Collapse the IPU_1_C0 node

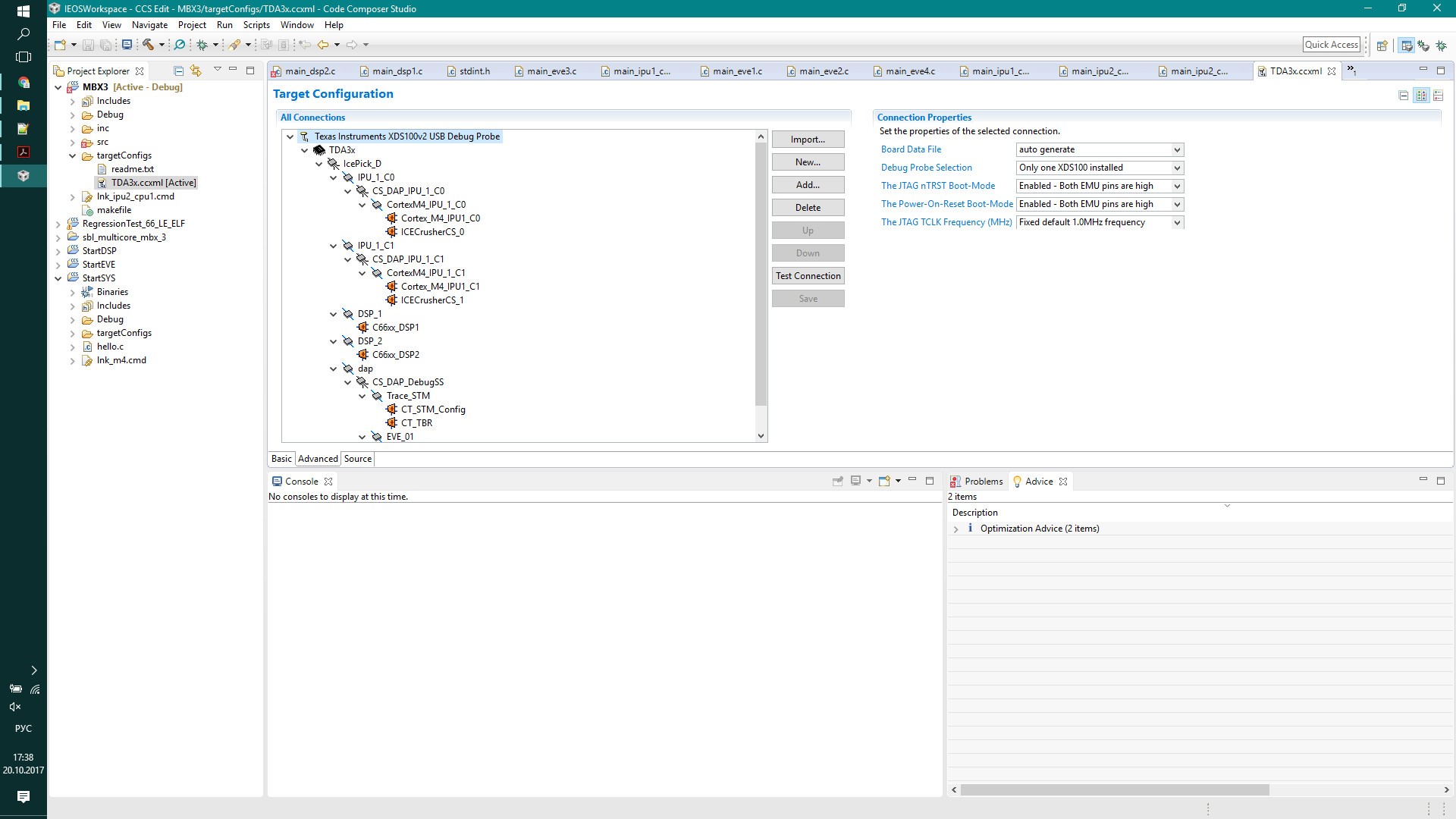(x=334, y=177)
